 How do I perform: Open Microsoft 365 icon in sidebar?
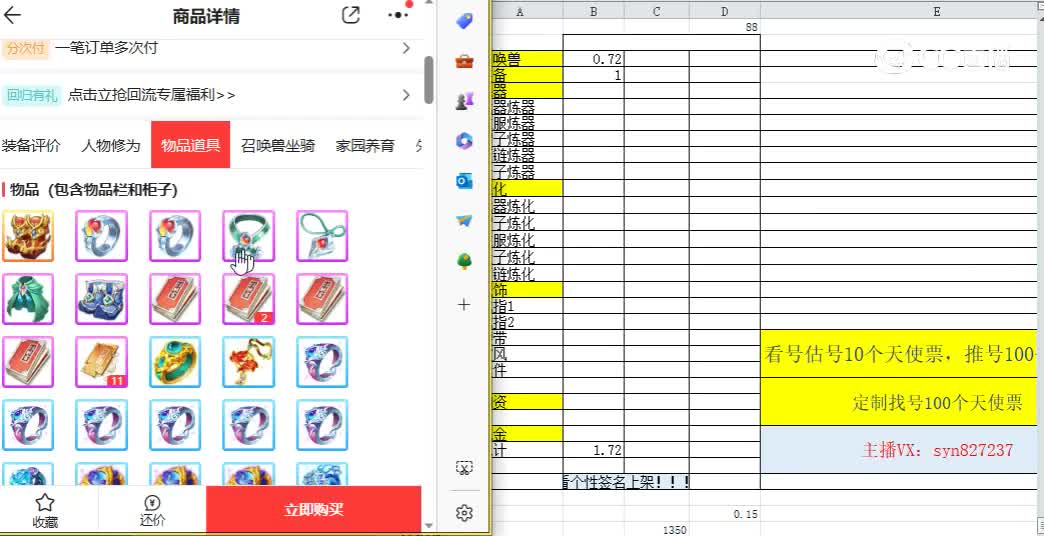click(464, 140)
